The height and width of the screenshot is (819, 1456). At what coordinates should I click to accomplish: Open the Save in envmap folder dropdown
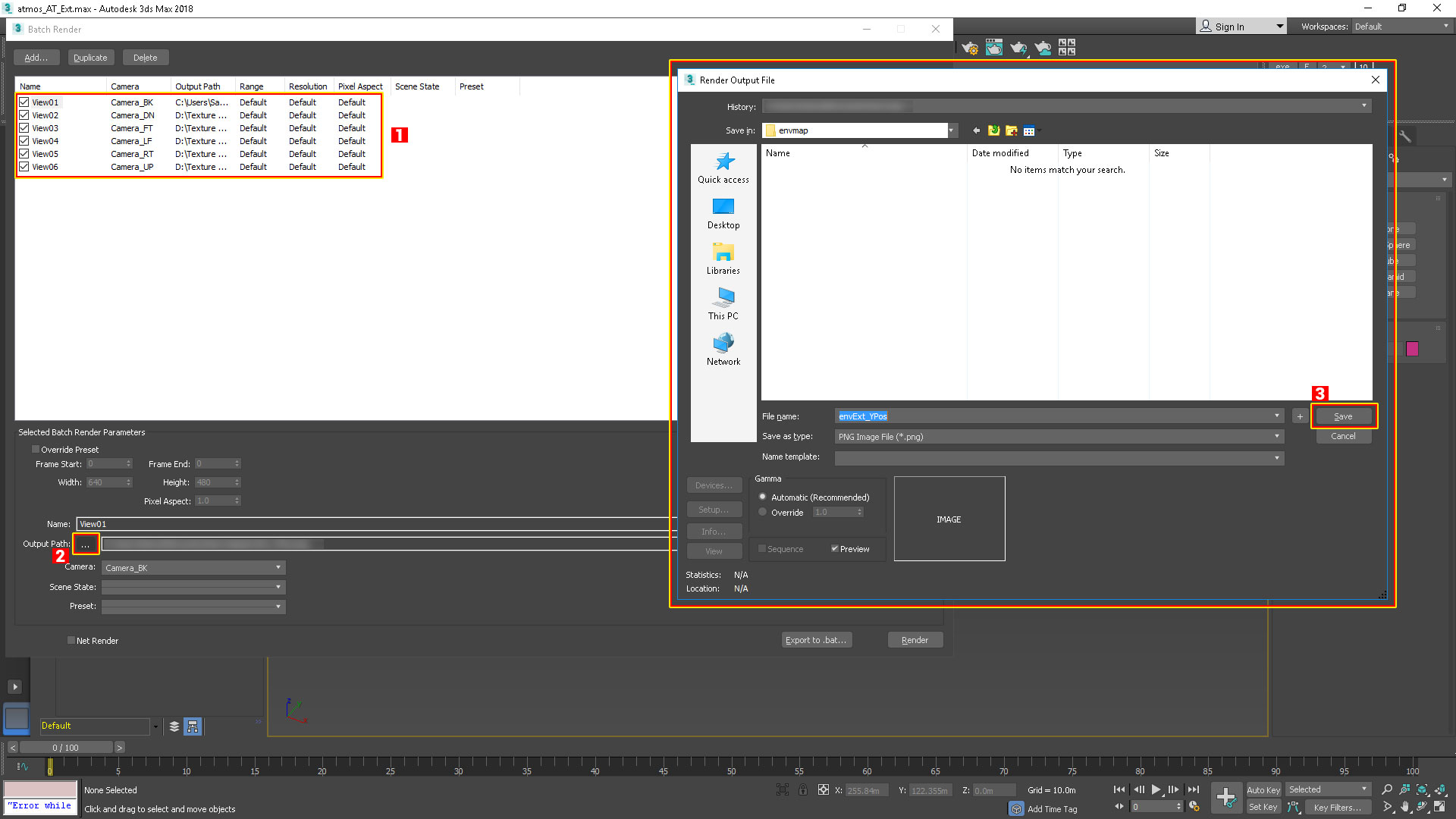pos(950,130)
